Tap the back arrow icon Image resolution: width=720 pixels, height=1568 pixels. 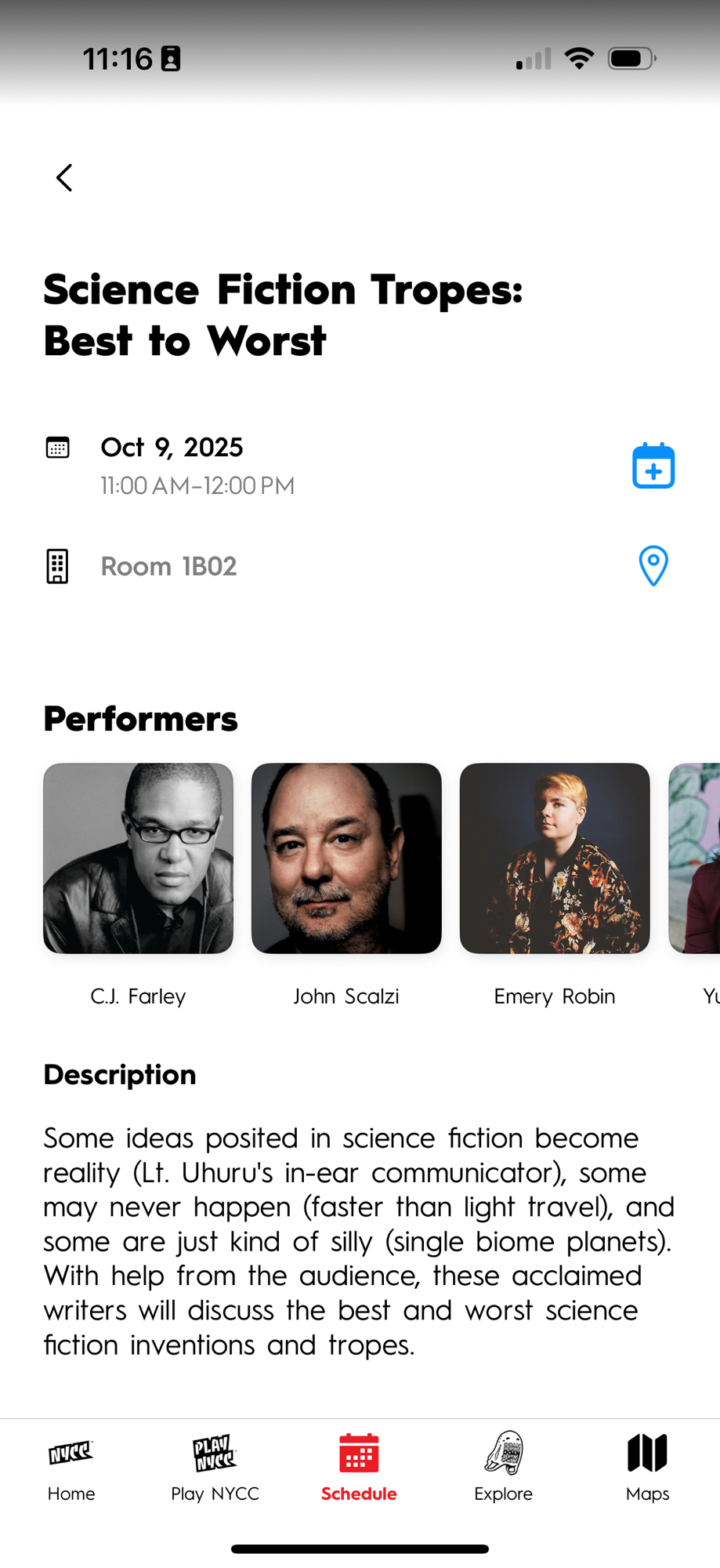pos(64,178)
